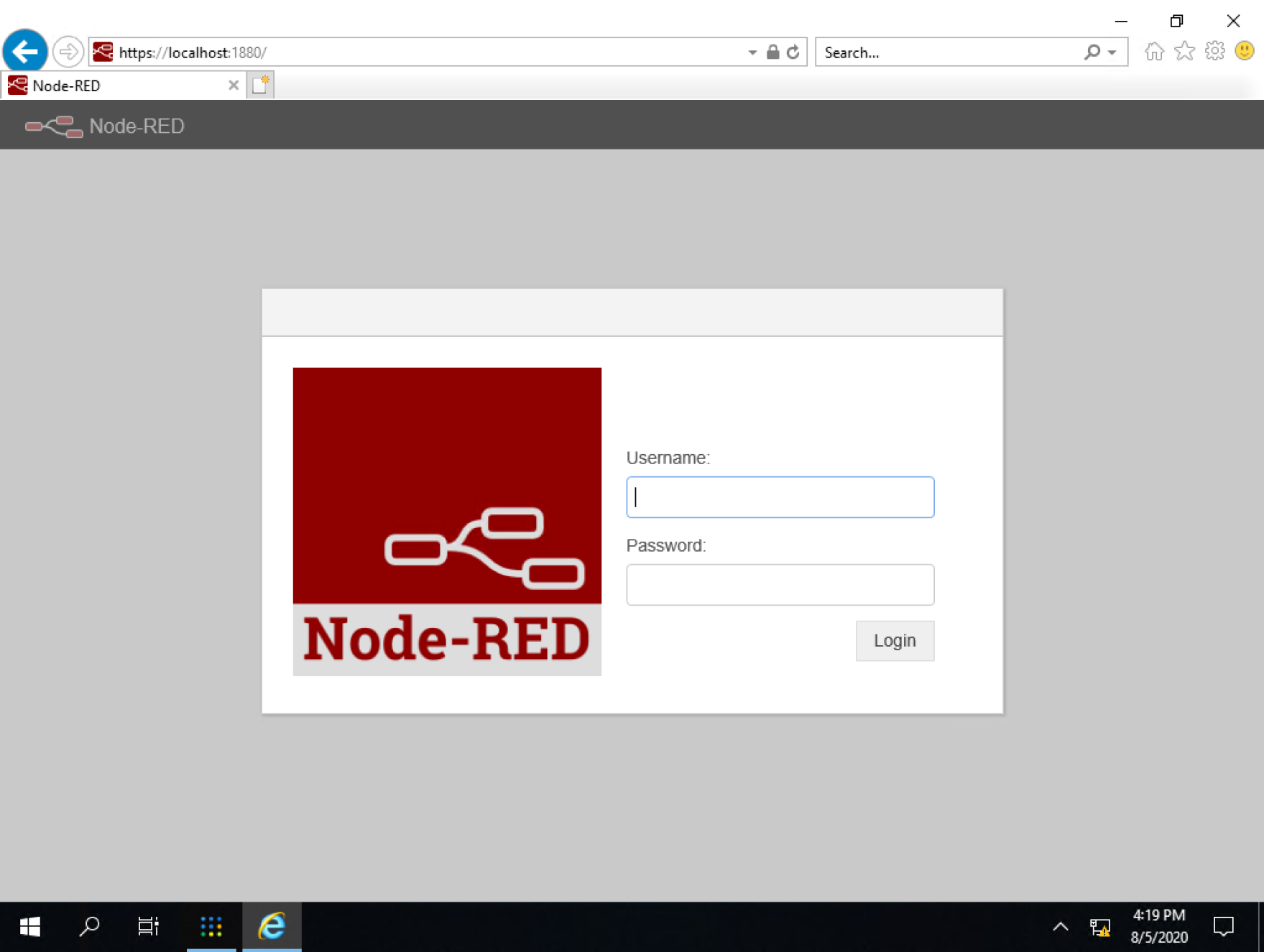Minimize the browser window
The image size is (1264, 952).
pos(1121,21)
